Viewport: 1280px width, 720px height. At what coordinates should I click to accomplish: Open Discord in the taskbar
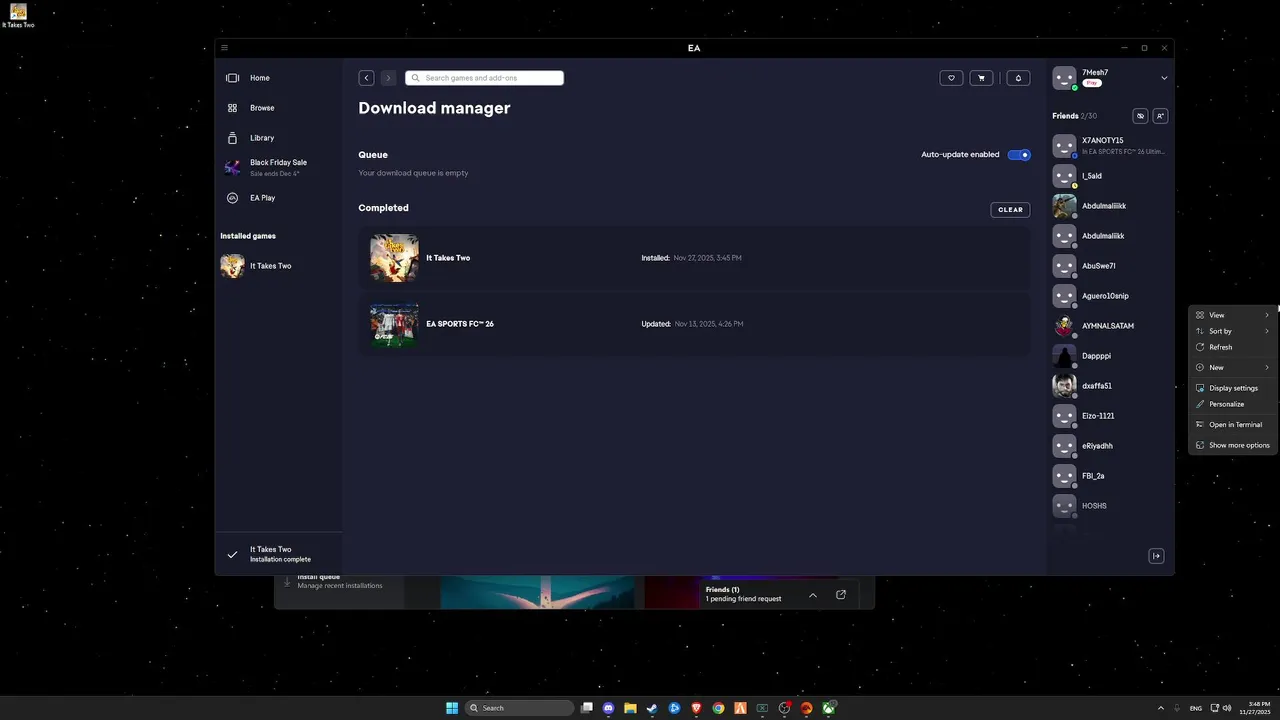tap(608, 708)
